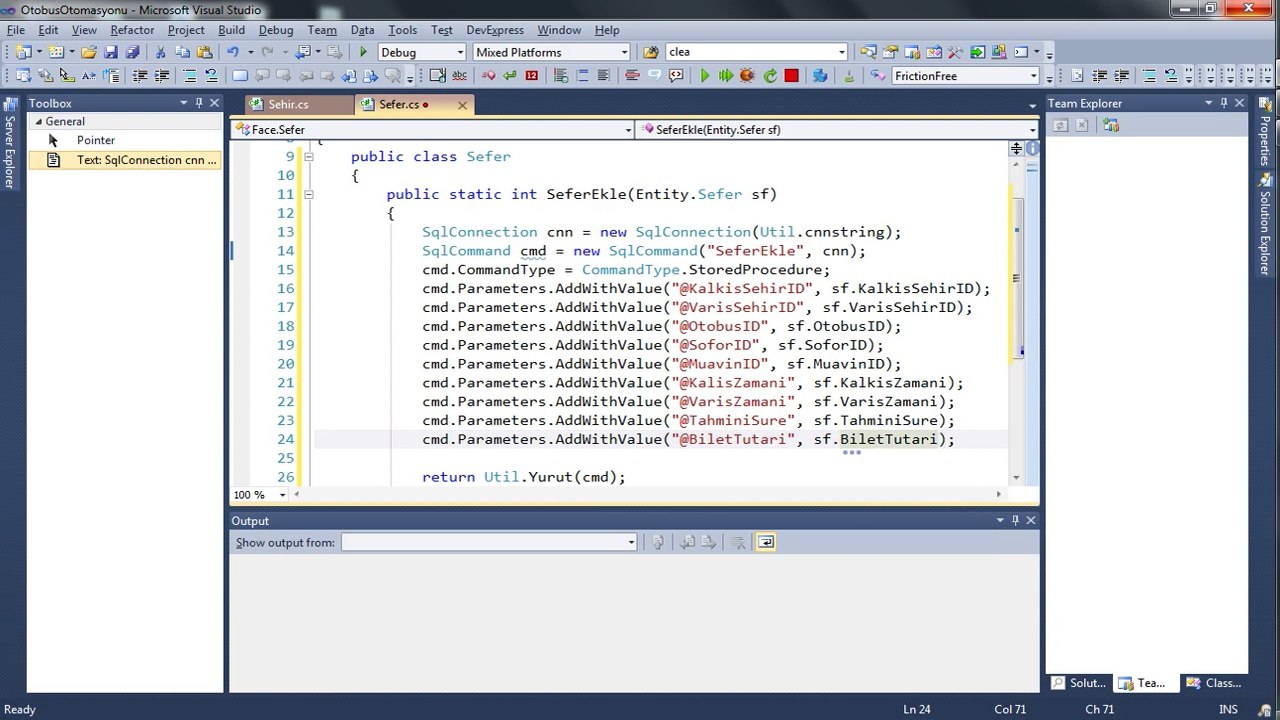Open the Toolbox panel window position menu arrow
1280x720 pixels.
pos(184,103)
